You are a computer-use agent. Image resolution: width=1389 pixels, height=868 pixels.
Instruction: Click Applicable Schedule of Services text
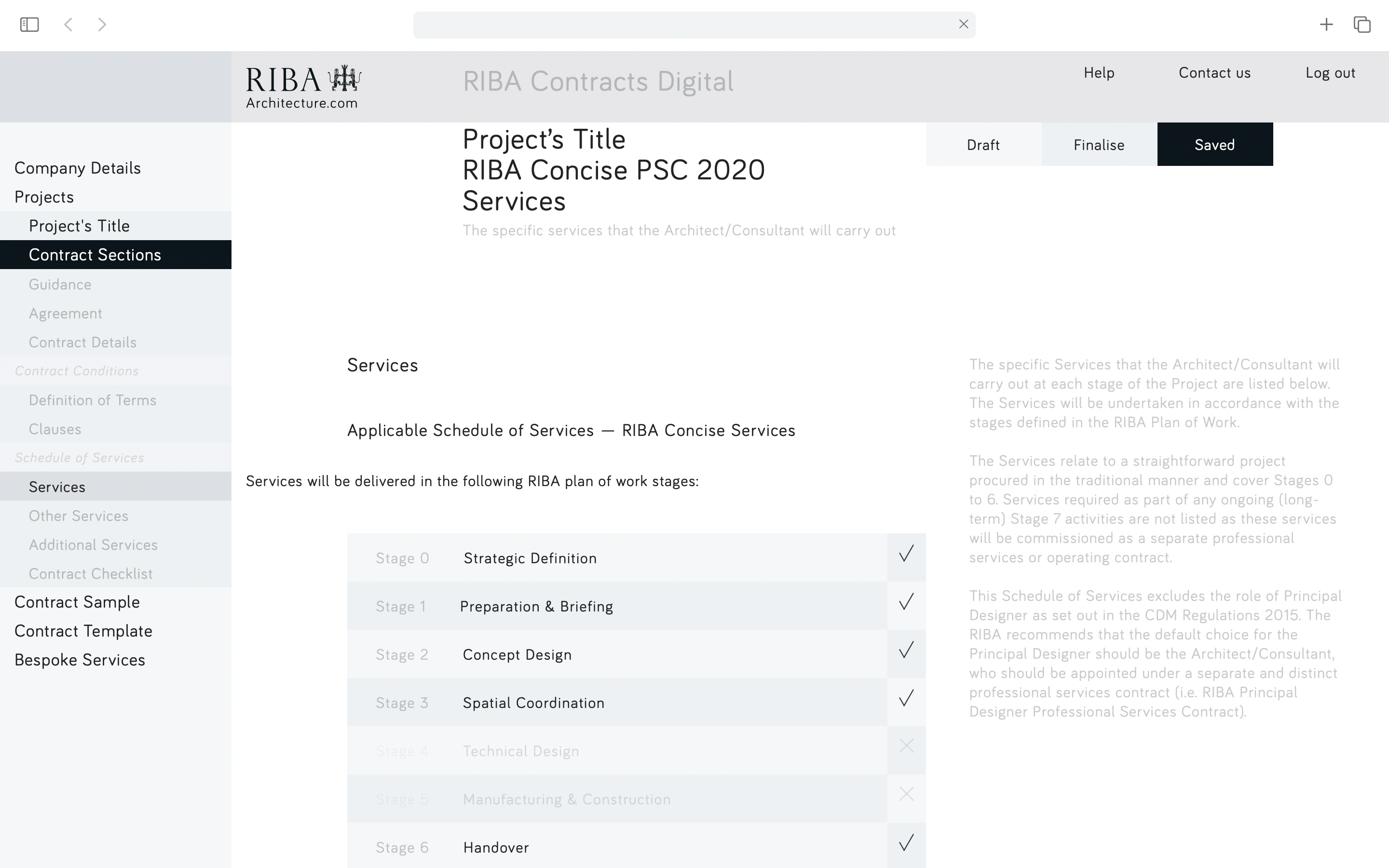pos(571,431)
